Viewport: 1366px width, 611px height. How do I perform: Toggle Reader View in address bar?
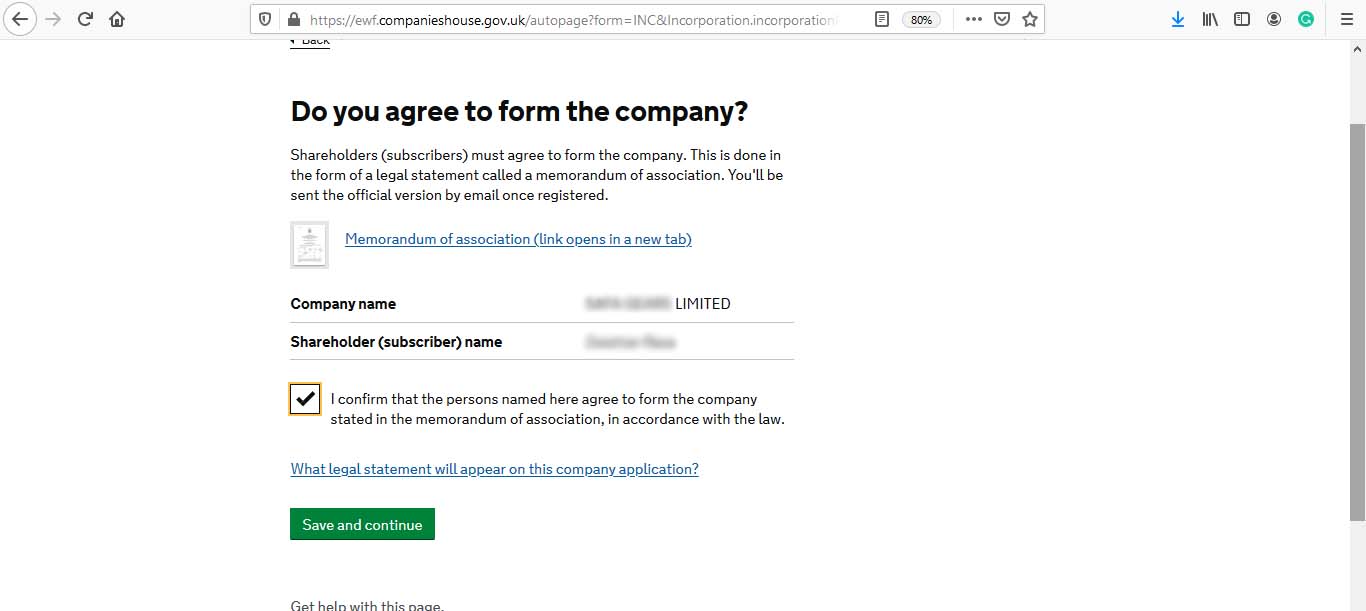click(881, 19)
